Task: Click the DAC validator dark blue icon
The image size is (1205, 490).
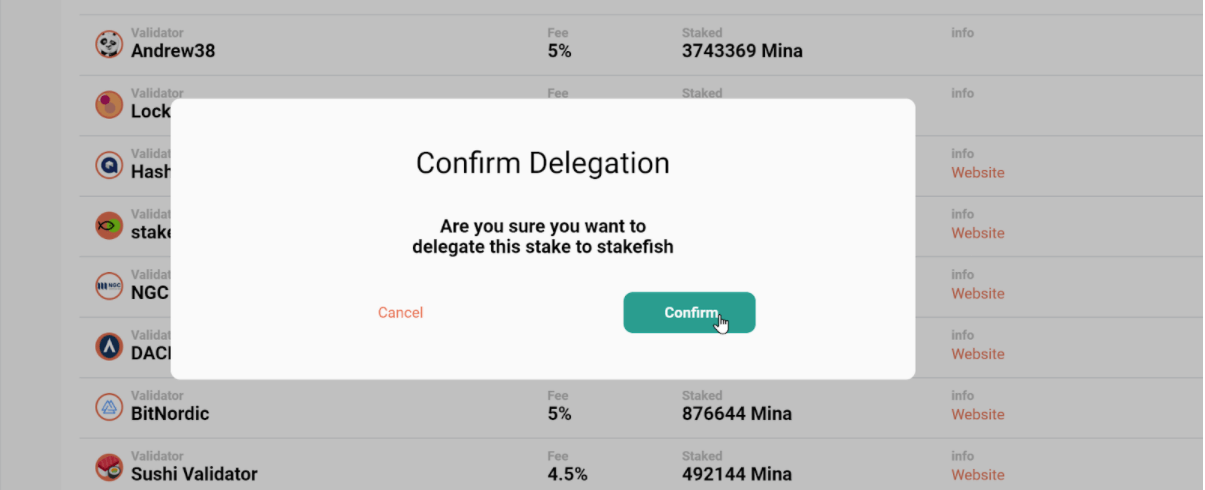Action: (x=109, y=346)
